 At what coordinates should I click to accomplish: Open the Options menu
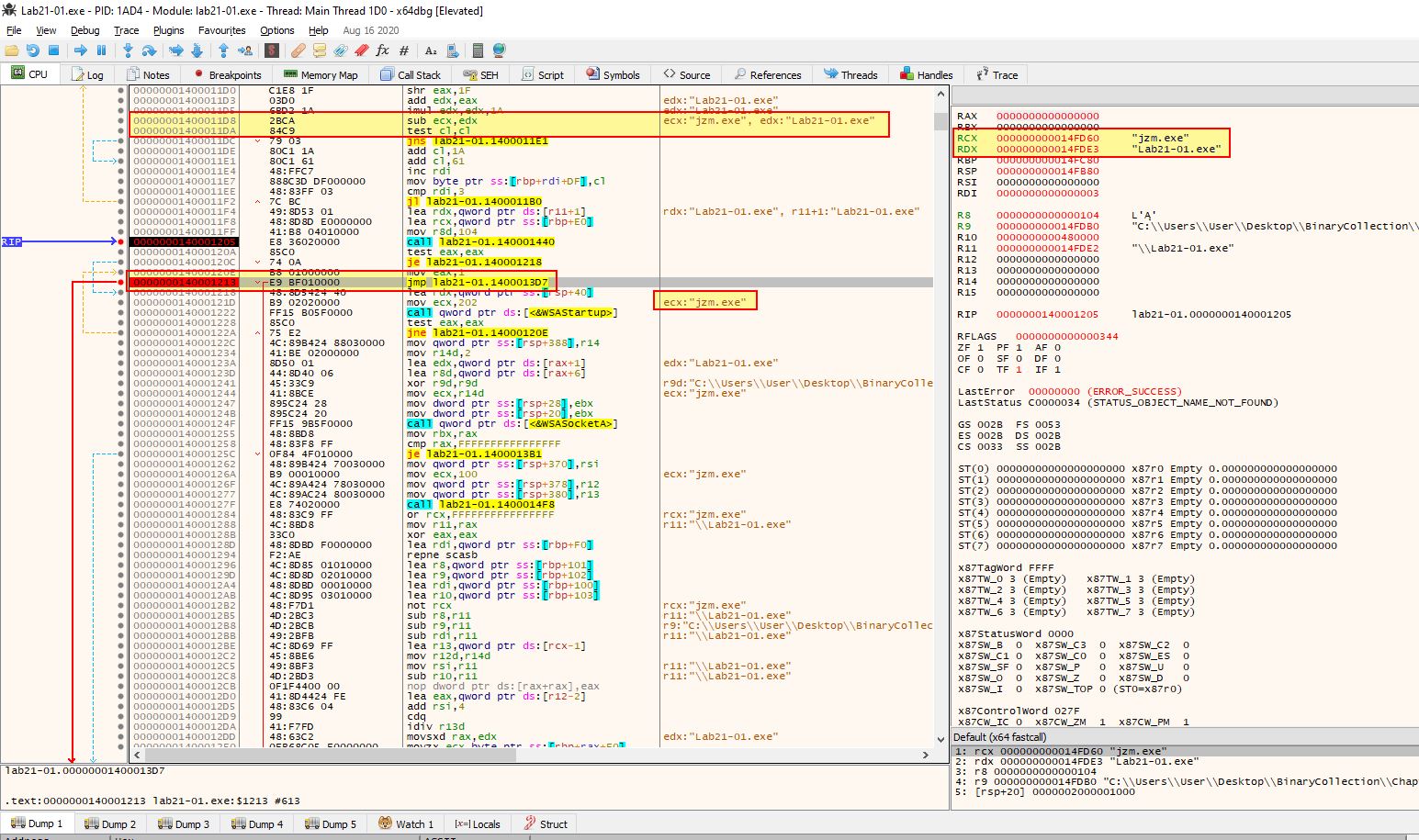[x=277, y=30]
